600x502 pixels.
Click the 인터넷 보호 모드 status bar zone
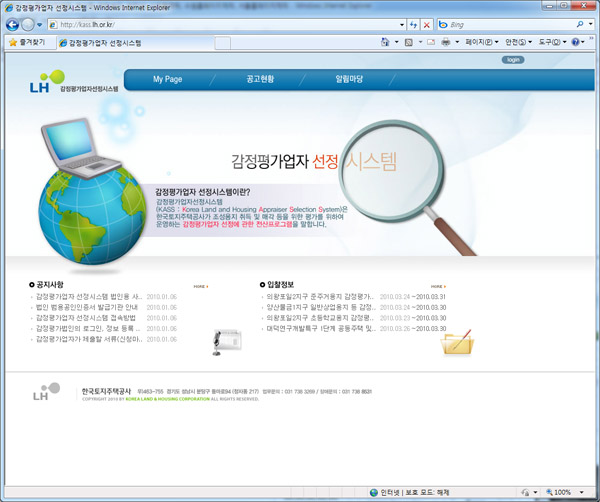(414, 492)
